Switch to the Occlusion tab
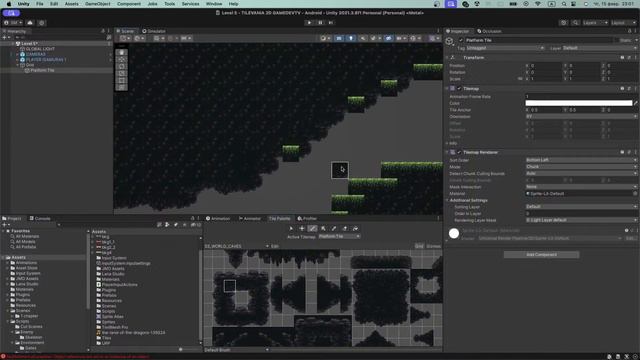Screen dimensions: 640x360 pyautogui.click(x=489, y=31)
